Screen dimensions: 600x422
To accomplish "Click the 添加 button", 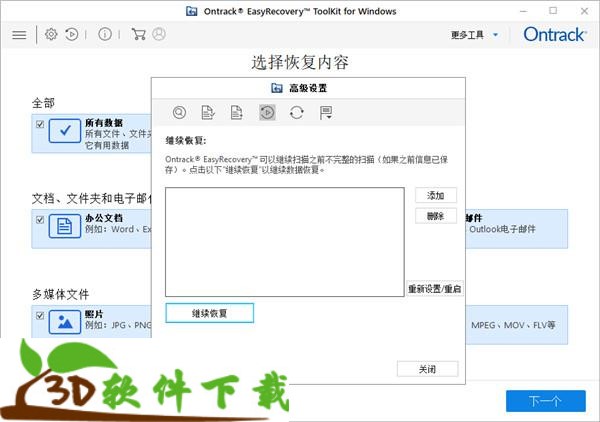I will (436, 196).
